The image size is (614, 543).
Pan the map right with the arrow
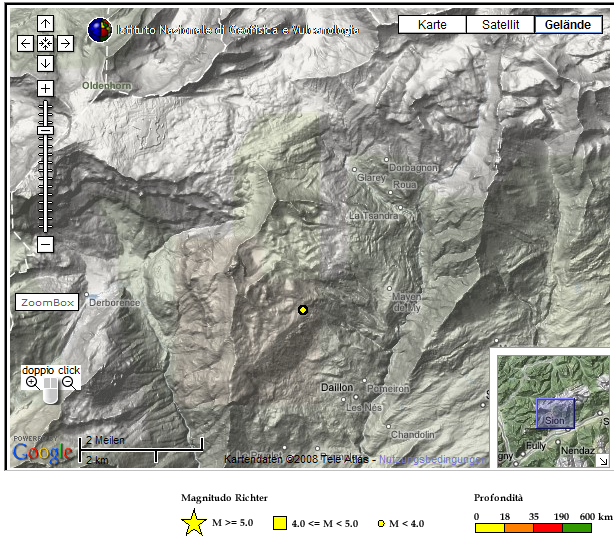pos(64,43)
